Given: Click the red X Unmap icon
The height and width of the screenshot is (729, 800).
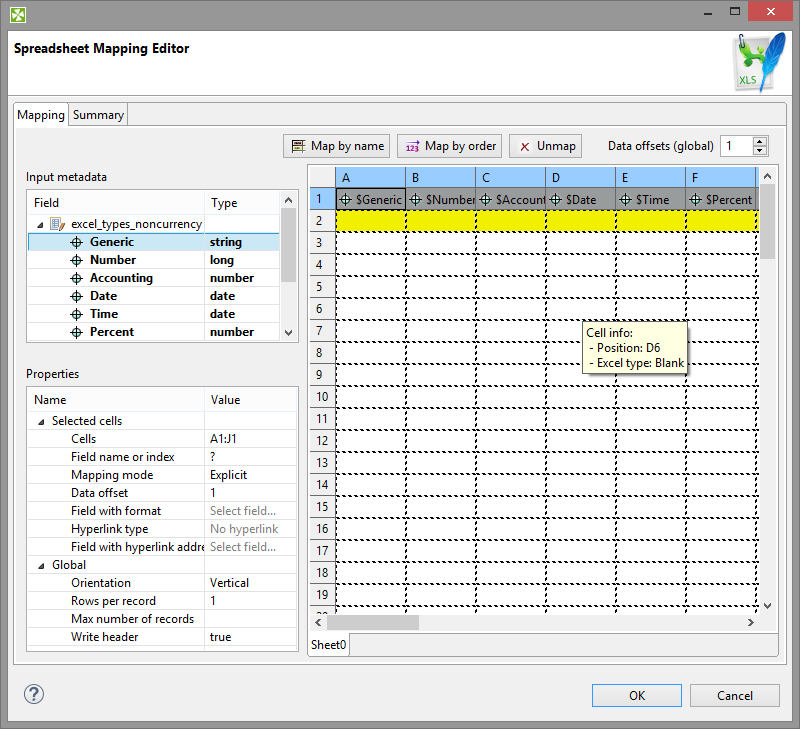Looking at the screenshot, I should pyautogui.click(x=524, y=147).
